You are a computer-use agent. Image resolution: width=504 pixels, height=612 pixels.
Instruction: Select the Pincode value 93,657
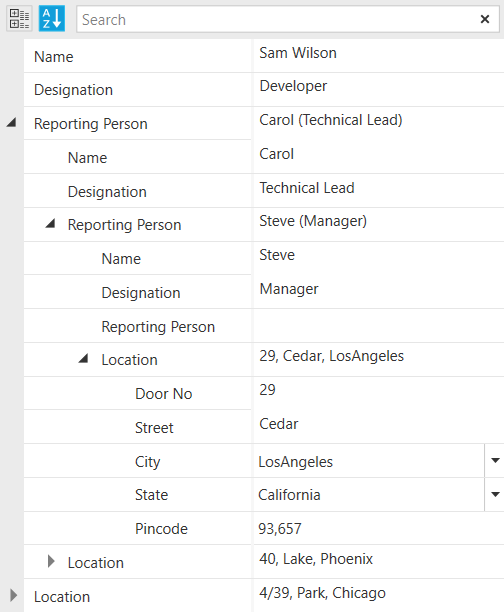[379, 528]
